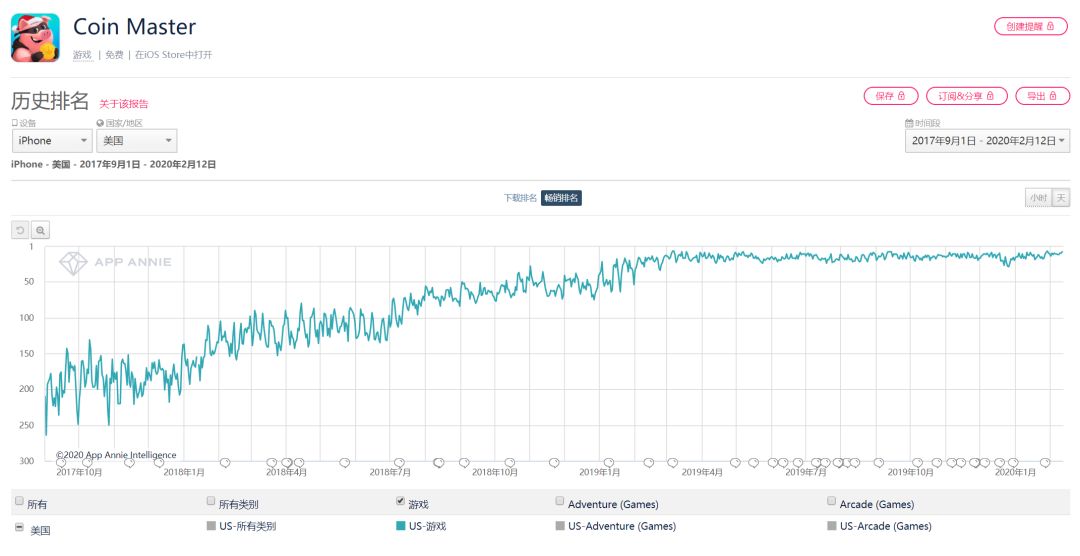Open the date range dropdown

pyautogui.click(x=987, y=141)
